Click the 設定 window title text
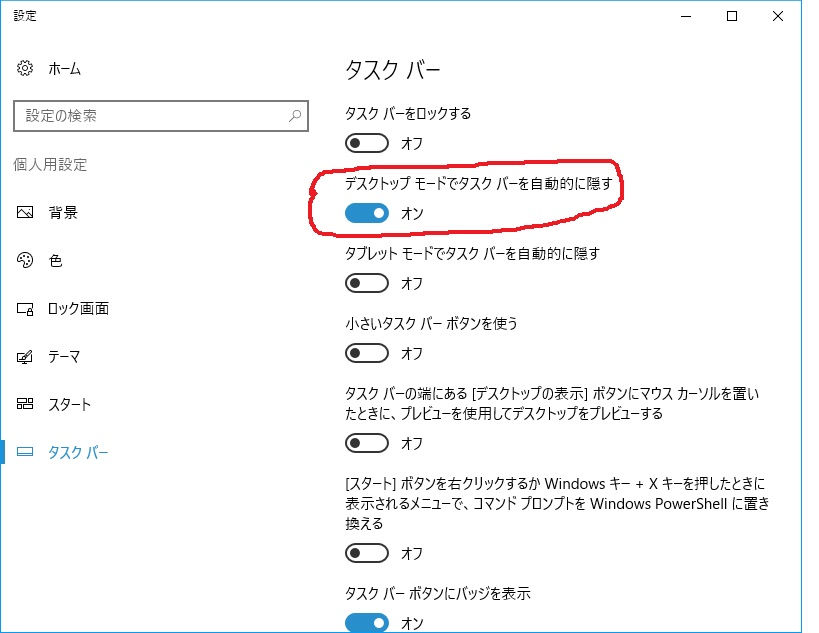819x633 pixels. point(25,16)
